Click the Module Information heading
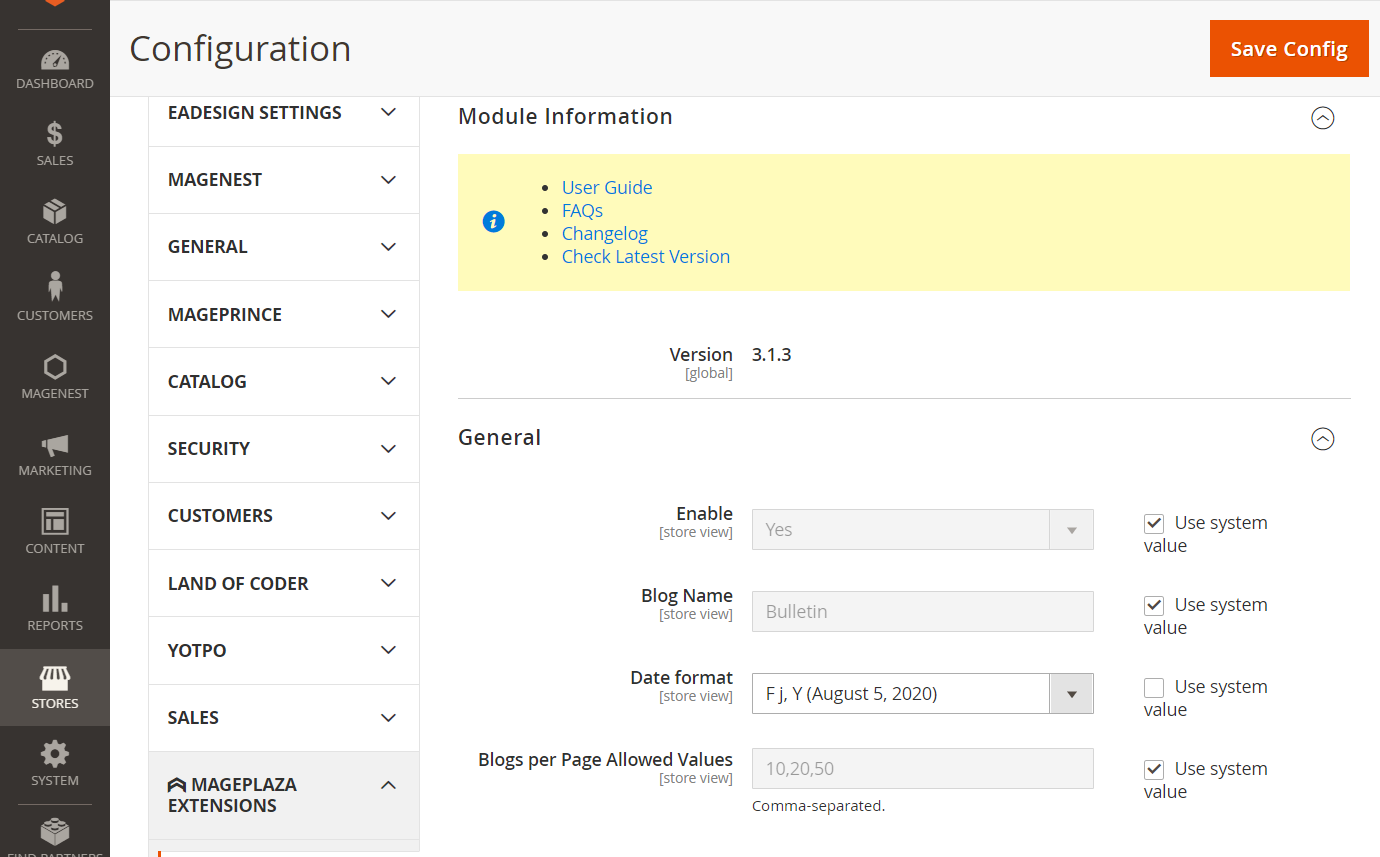This screenshot has width=1380, height=857. click(565, 116)
